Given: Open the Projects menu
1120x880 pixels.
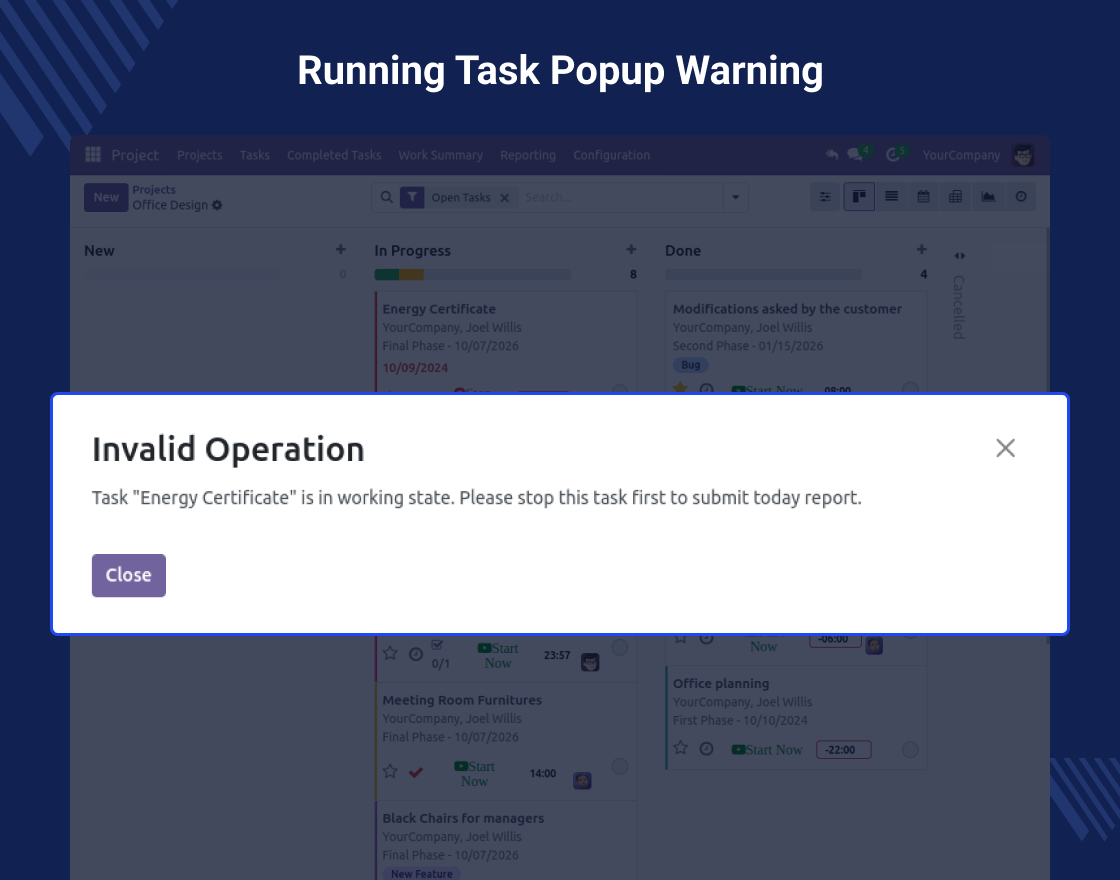Looking at the screenshot, I should (x=199, y=155).
